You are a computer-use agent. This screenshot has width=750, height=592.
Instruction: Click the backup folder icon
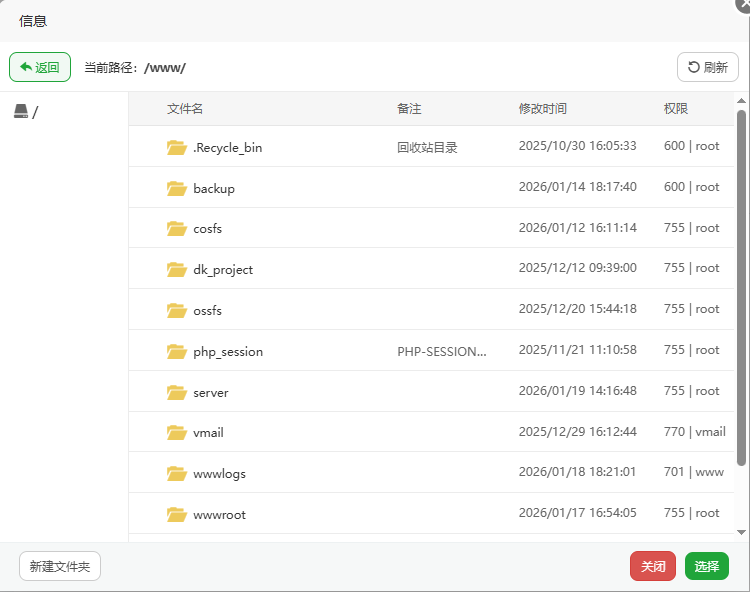(x=176, y=188)
